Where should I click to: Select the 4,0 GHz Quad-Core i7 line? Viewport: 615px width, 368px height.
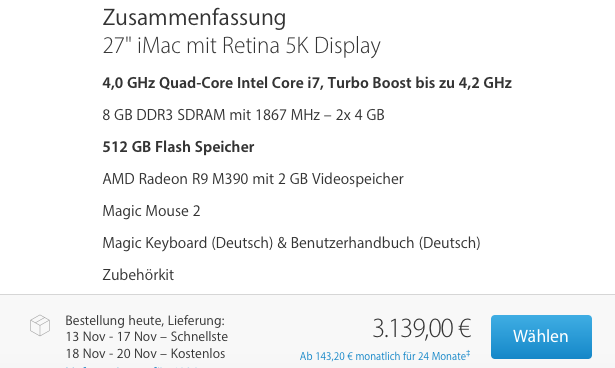(x=307, y=83)
